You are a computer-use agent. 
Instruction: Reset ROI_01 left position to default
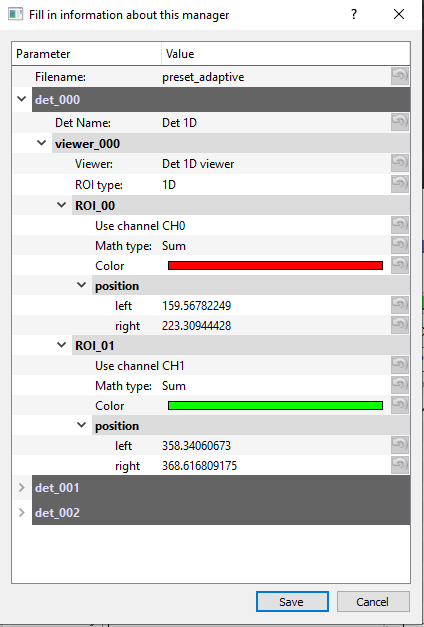click(x=400, y=445)
